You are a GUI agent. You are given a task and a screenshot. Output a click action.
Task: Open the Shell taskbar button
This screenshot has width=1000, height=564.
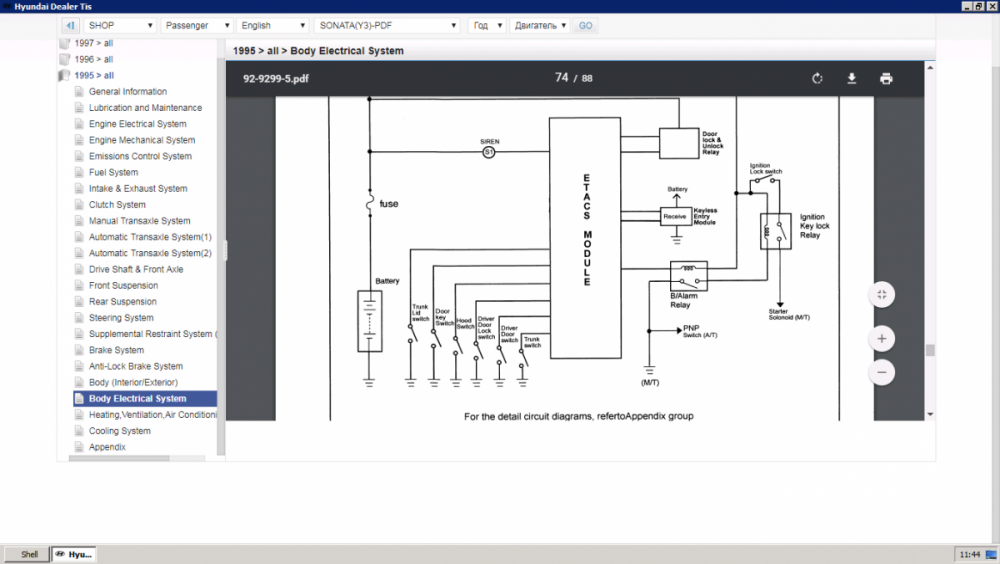click(29, 554)
